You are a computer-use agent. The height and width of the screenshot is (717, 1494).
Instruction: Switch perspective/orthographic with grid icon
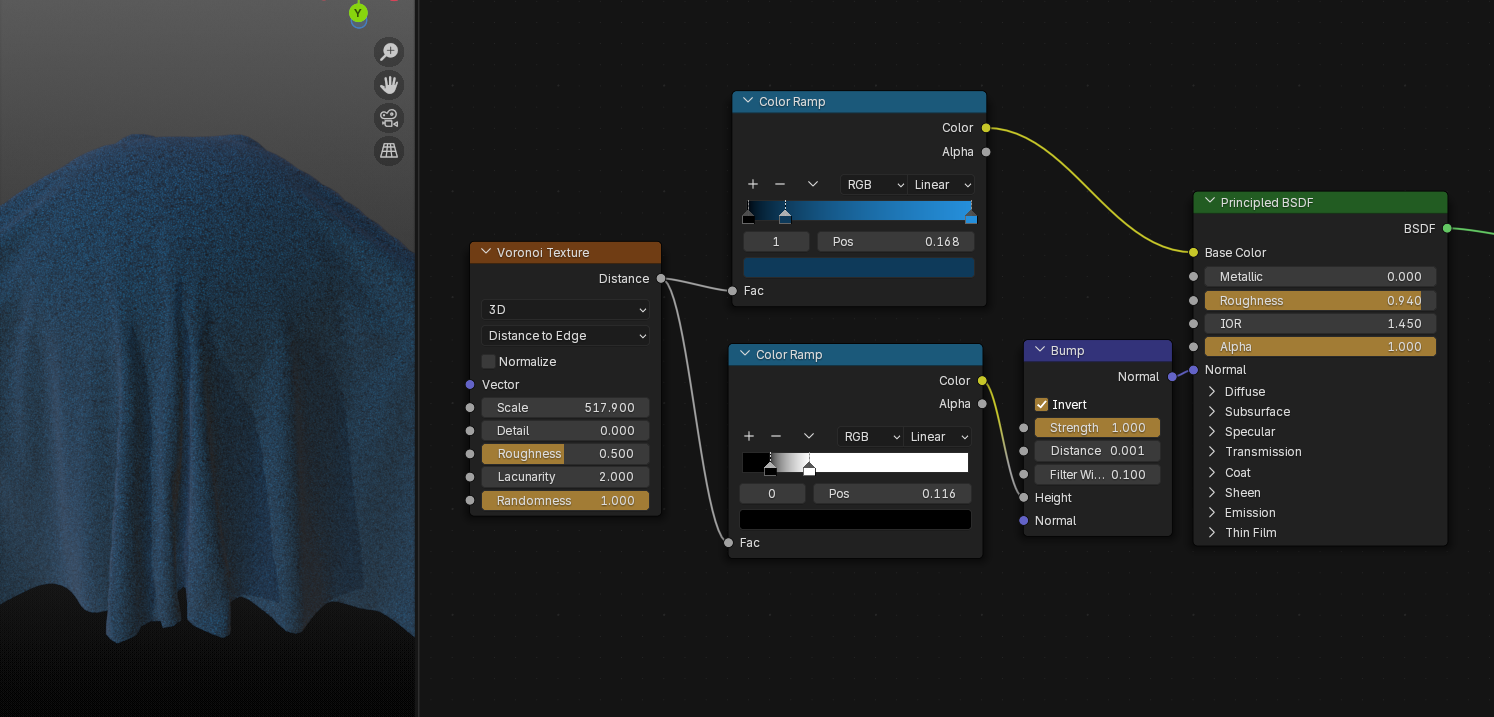point(388,151)
